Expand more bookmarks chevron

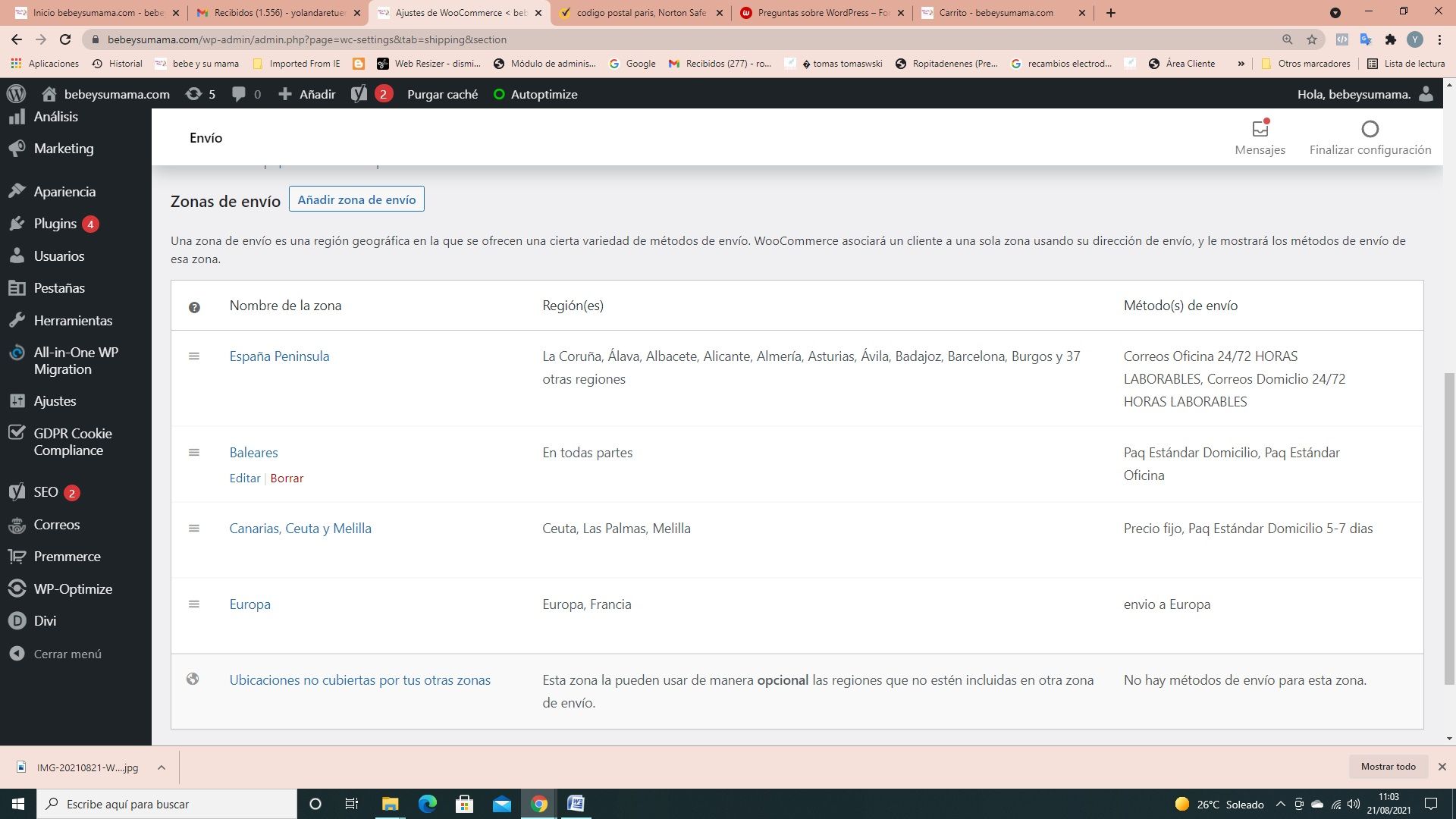(1241, 64)
